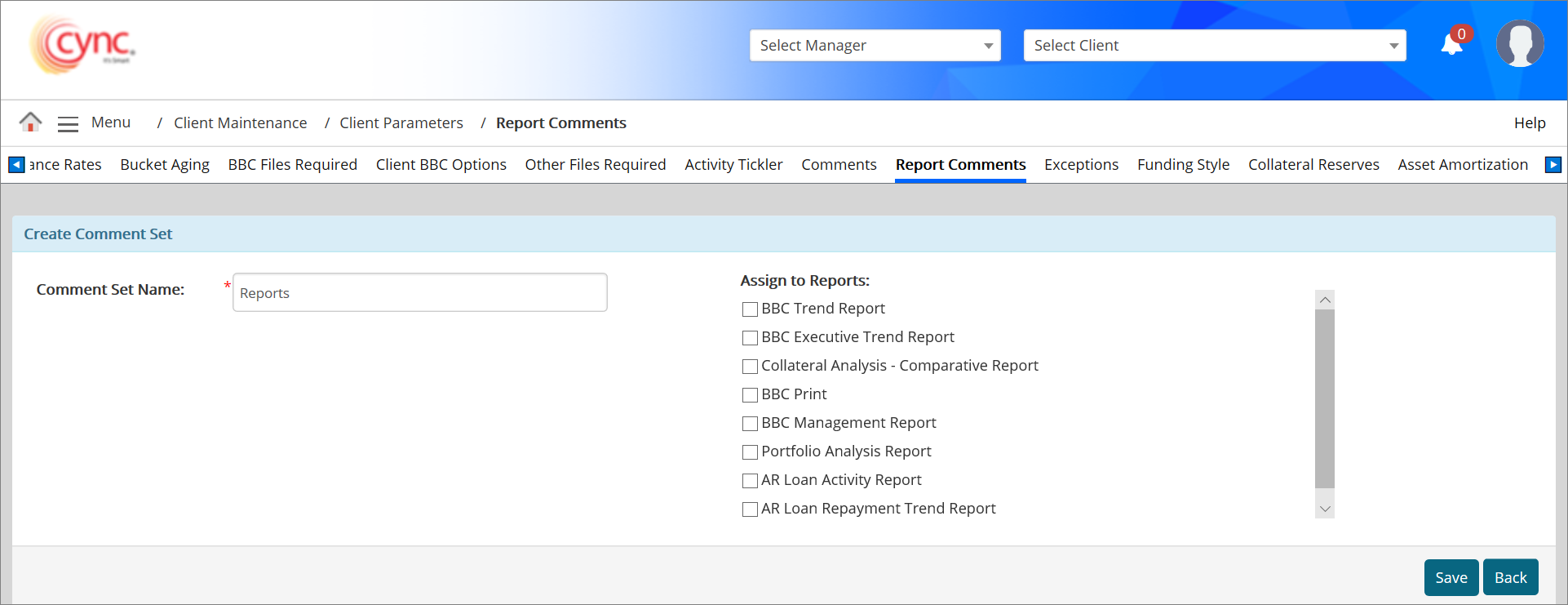
Task: Enable the Portfolio Analysis Report checkbox
Action: [x=750, y=452]
